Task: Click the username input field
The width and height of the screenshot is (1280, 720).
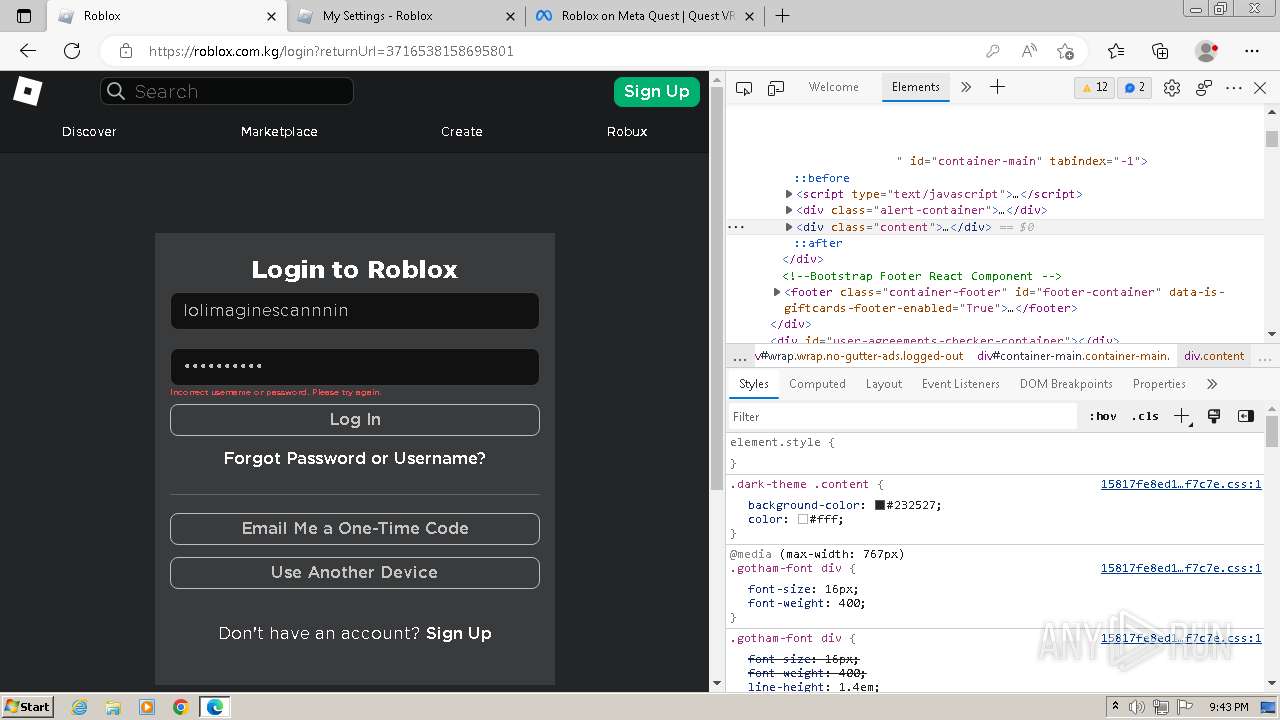Action: [355, 311]
